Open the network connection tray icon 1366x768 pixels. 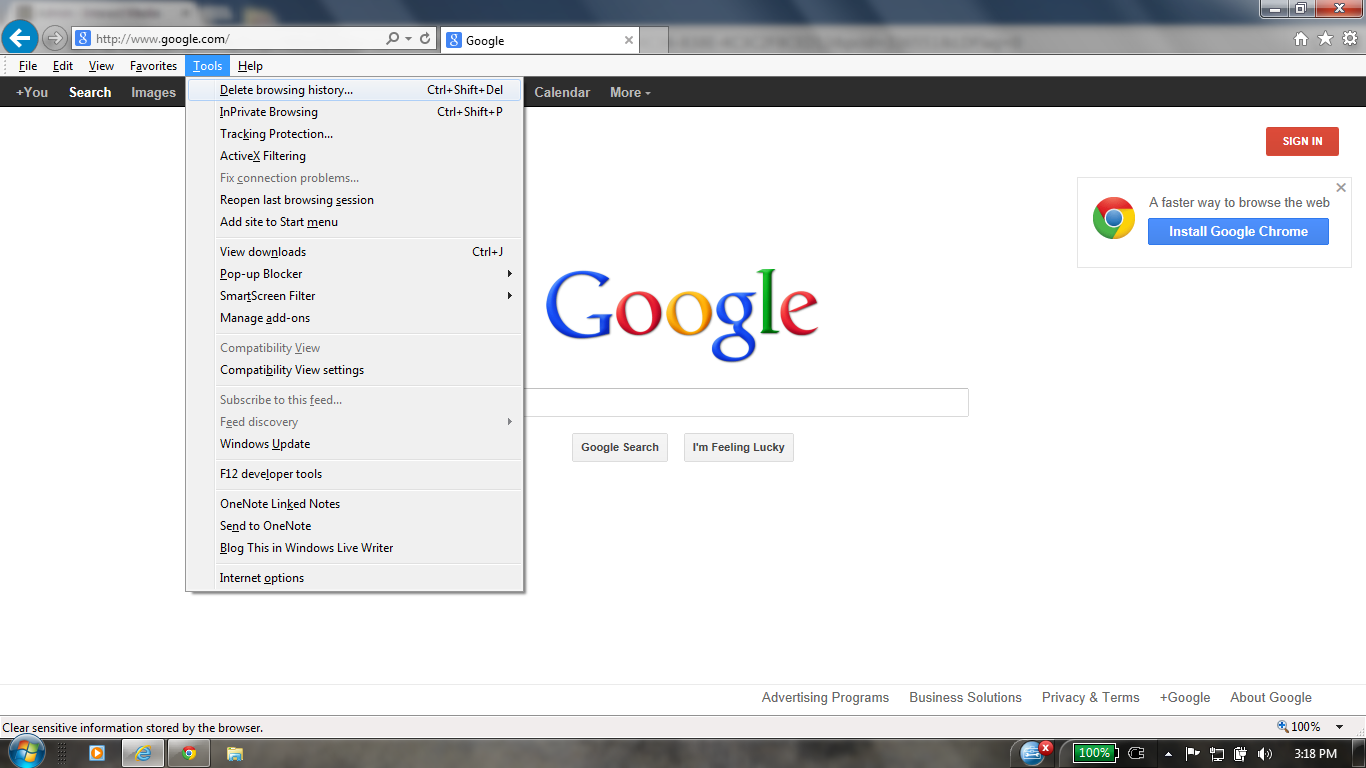point(1217,753)
